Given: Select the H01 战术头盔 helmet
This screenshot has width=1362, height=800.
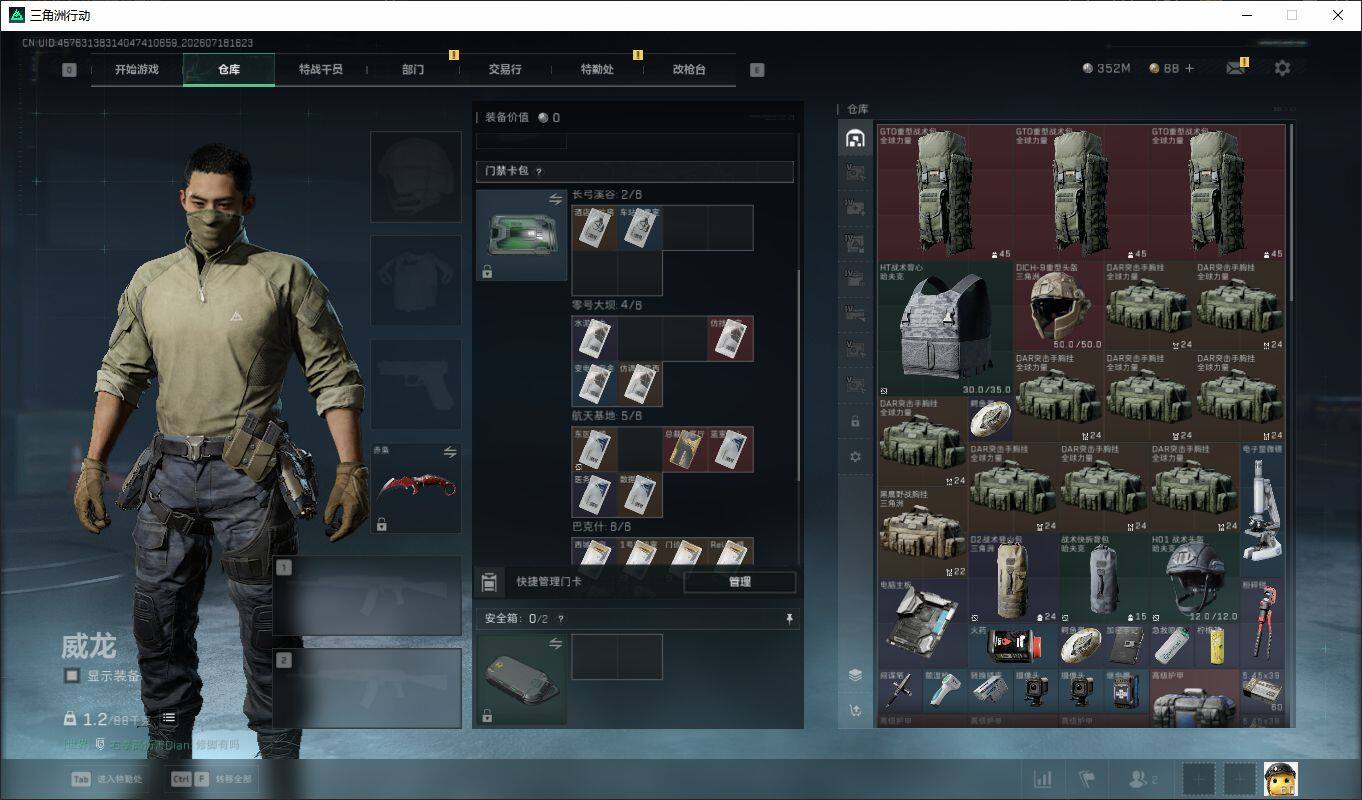Looking at the screenshot, I should pyautogui.click(x=1196, y=578).
